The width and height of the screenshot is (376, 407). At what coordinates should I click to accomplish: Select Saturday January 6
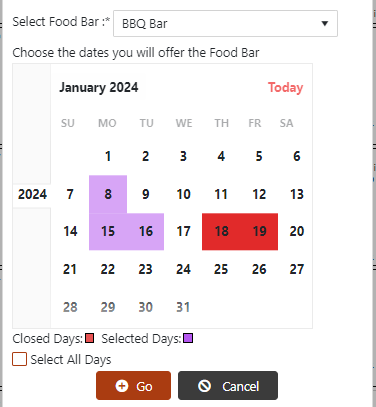(x=297, y=156)
